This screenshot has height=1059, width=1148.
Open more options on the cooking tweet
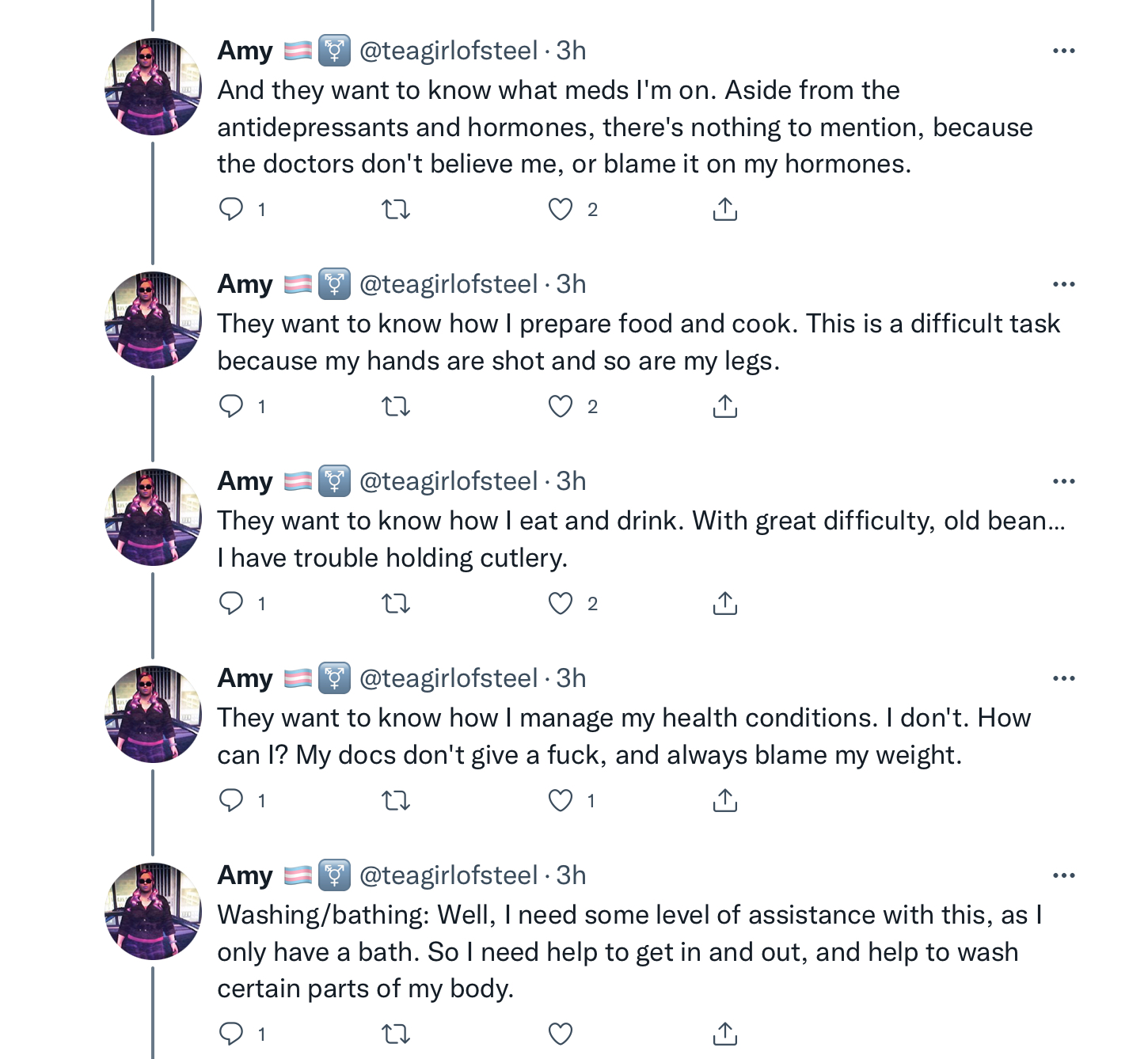tap(1063, 284)
